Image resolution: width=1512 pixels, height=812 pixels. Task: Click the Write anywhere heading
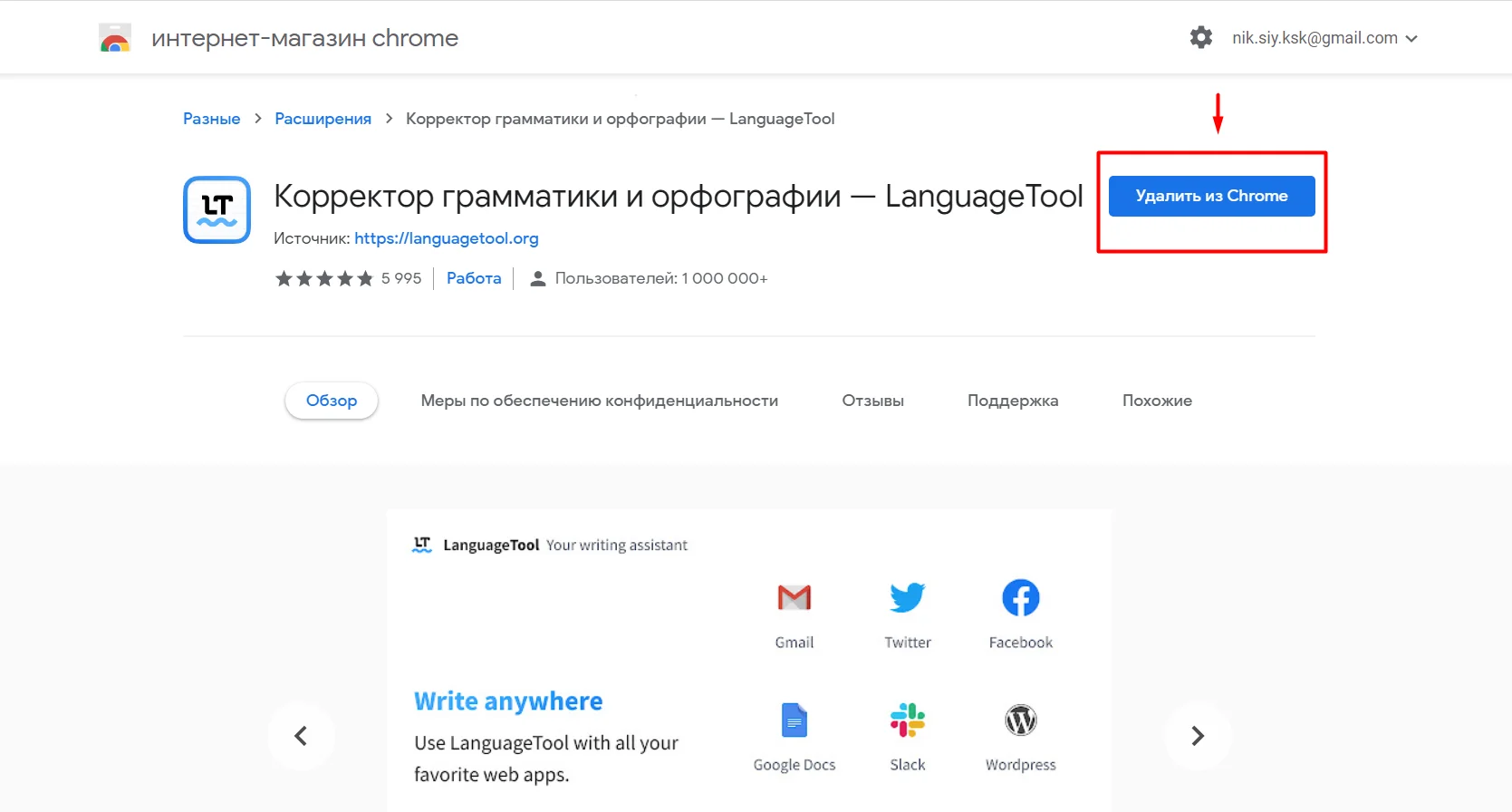tap(508, 701)
